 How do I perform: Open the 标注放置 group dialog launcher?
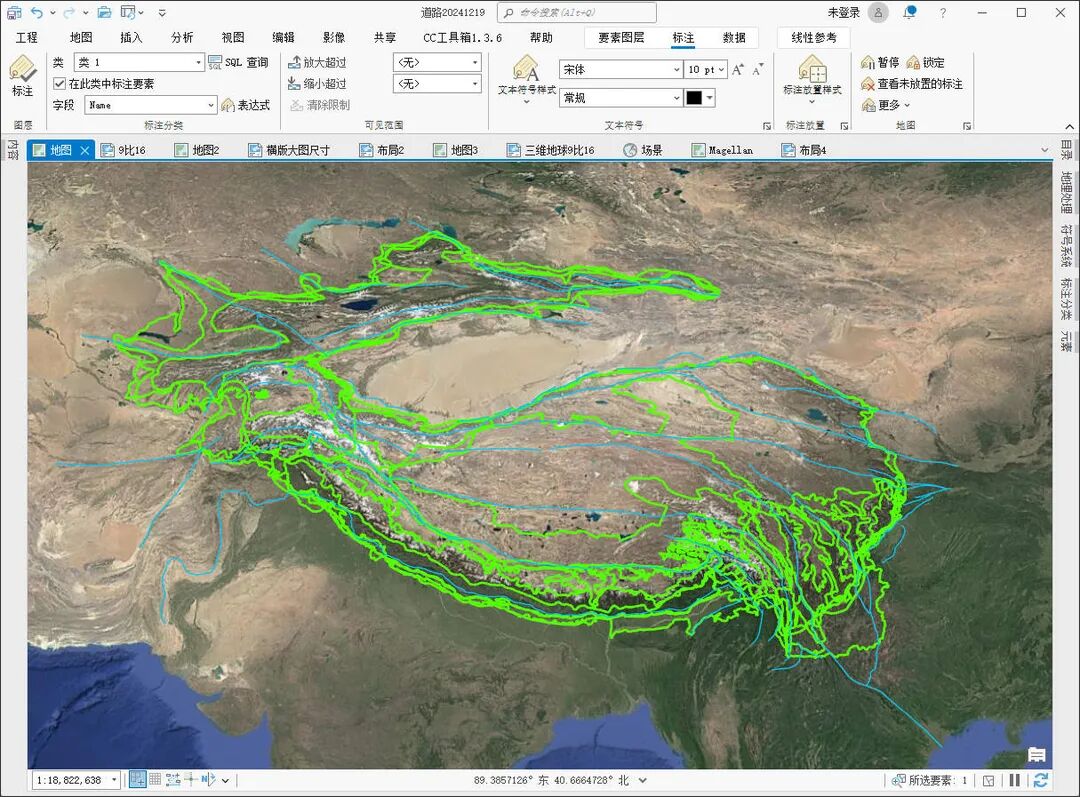pos(844,126)
